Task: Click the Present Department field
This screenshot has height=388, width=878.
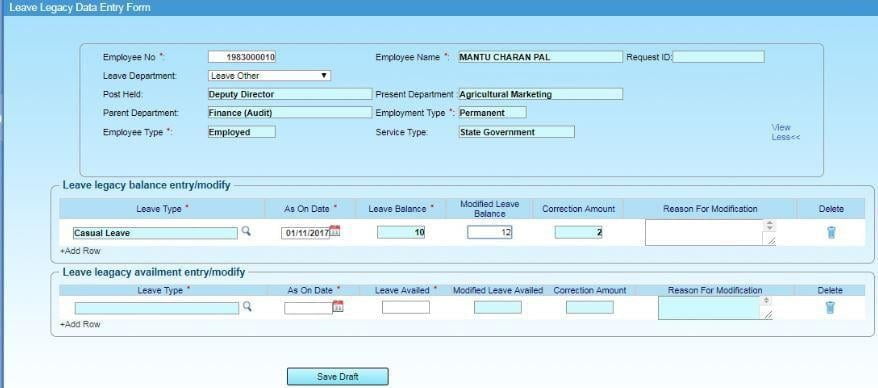Action: pyautogui.click(x=540, y=94)
